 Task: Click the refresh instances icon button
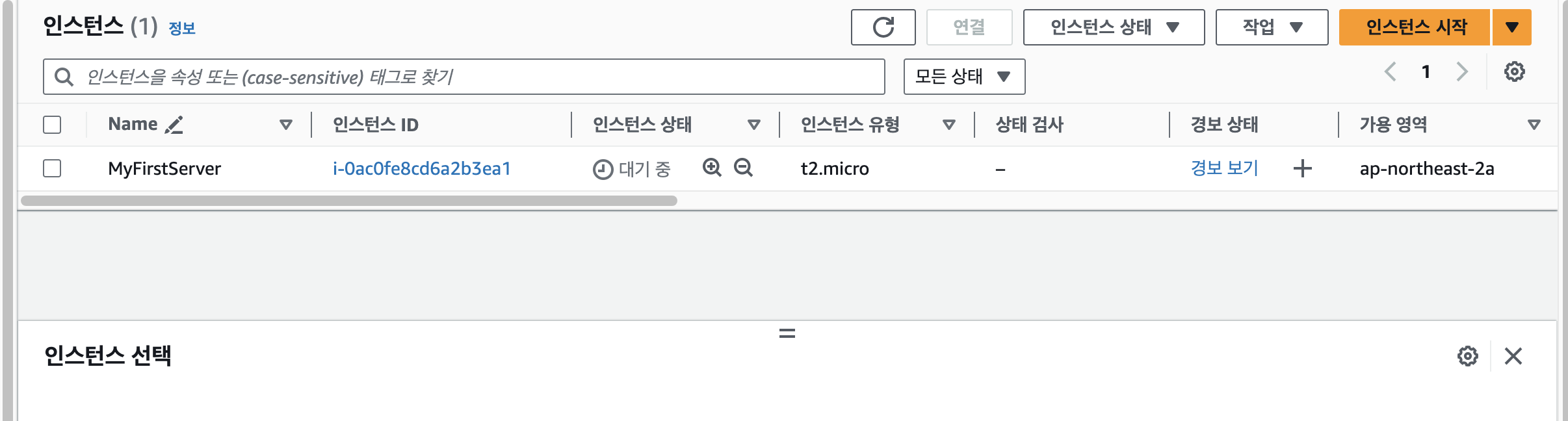tap(883, 27)
